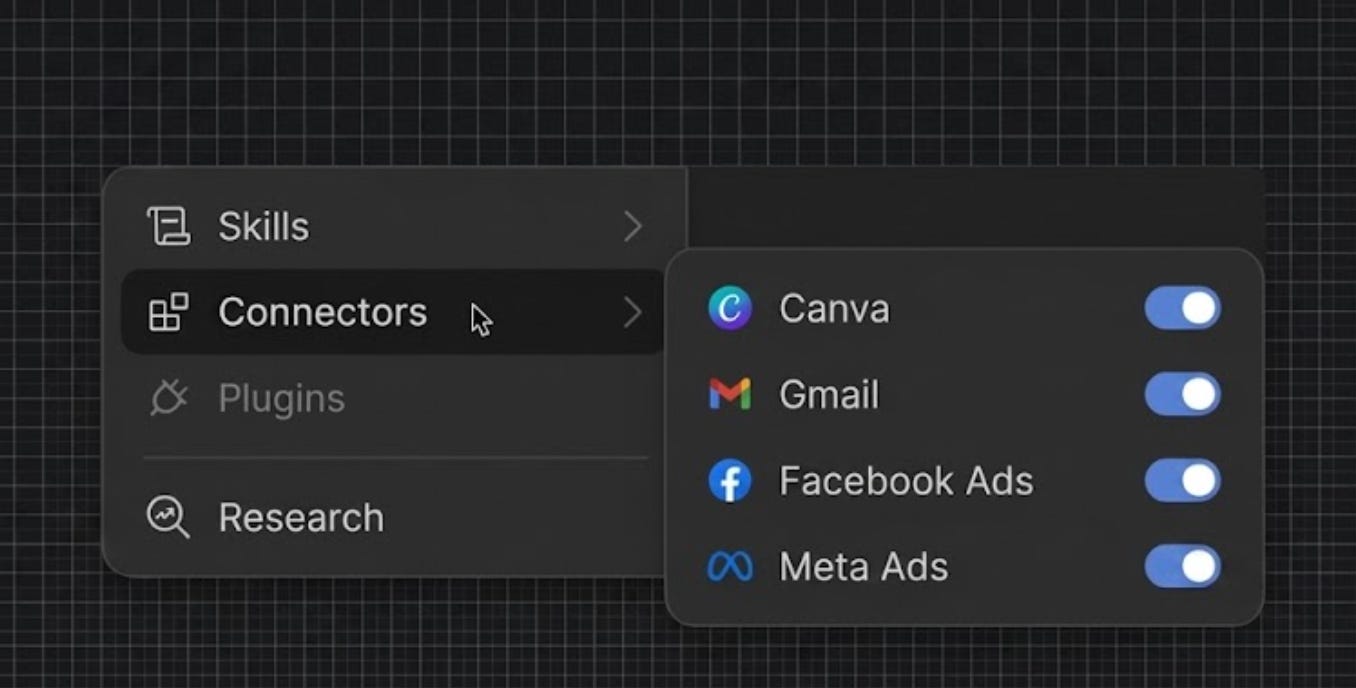Click the Research magnifier icon
The image size is (1356, 688).
[x=168, y=517]
